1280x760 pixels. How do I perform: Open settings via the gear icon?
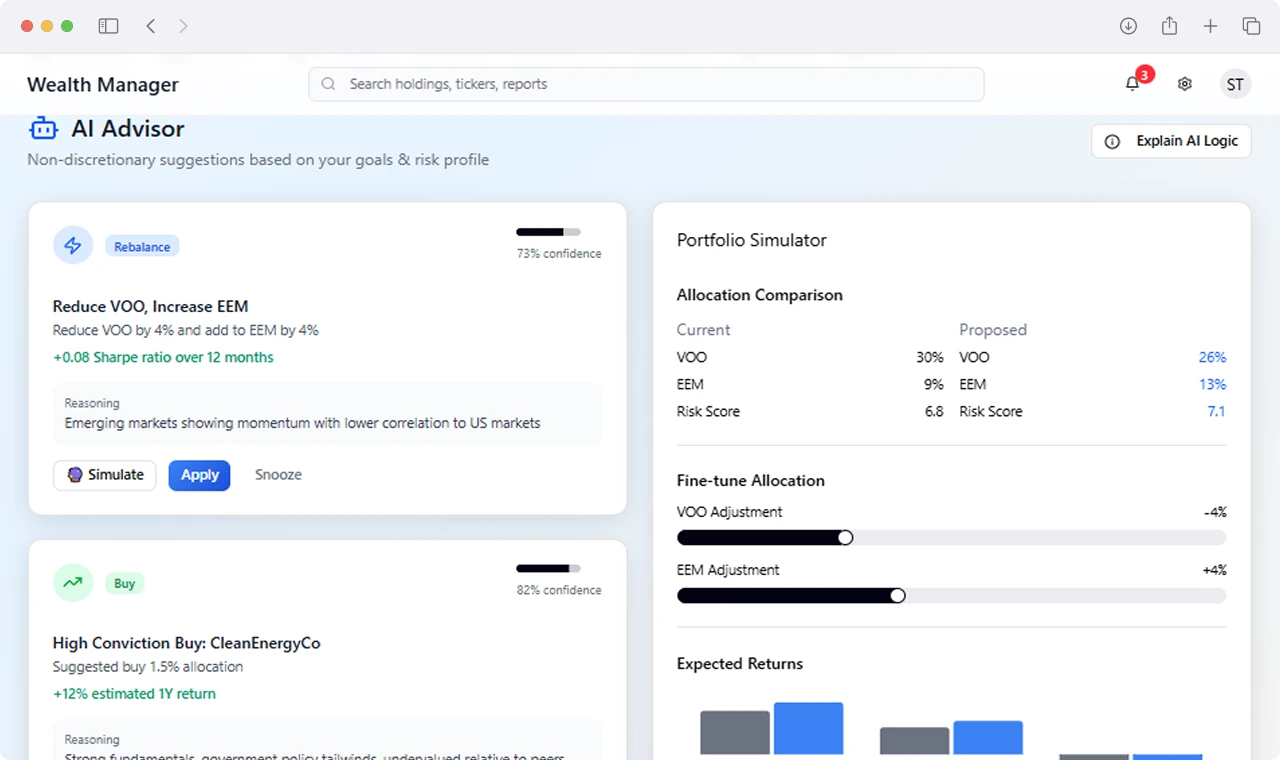tap(1185, 84)
